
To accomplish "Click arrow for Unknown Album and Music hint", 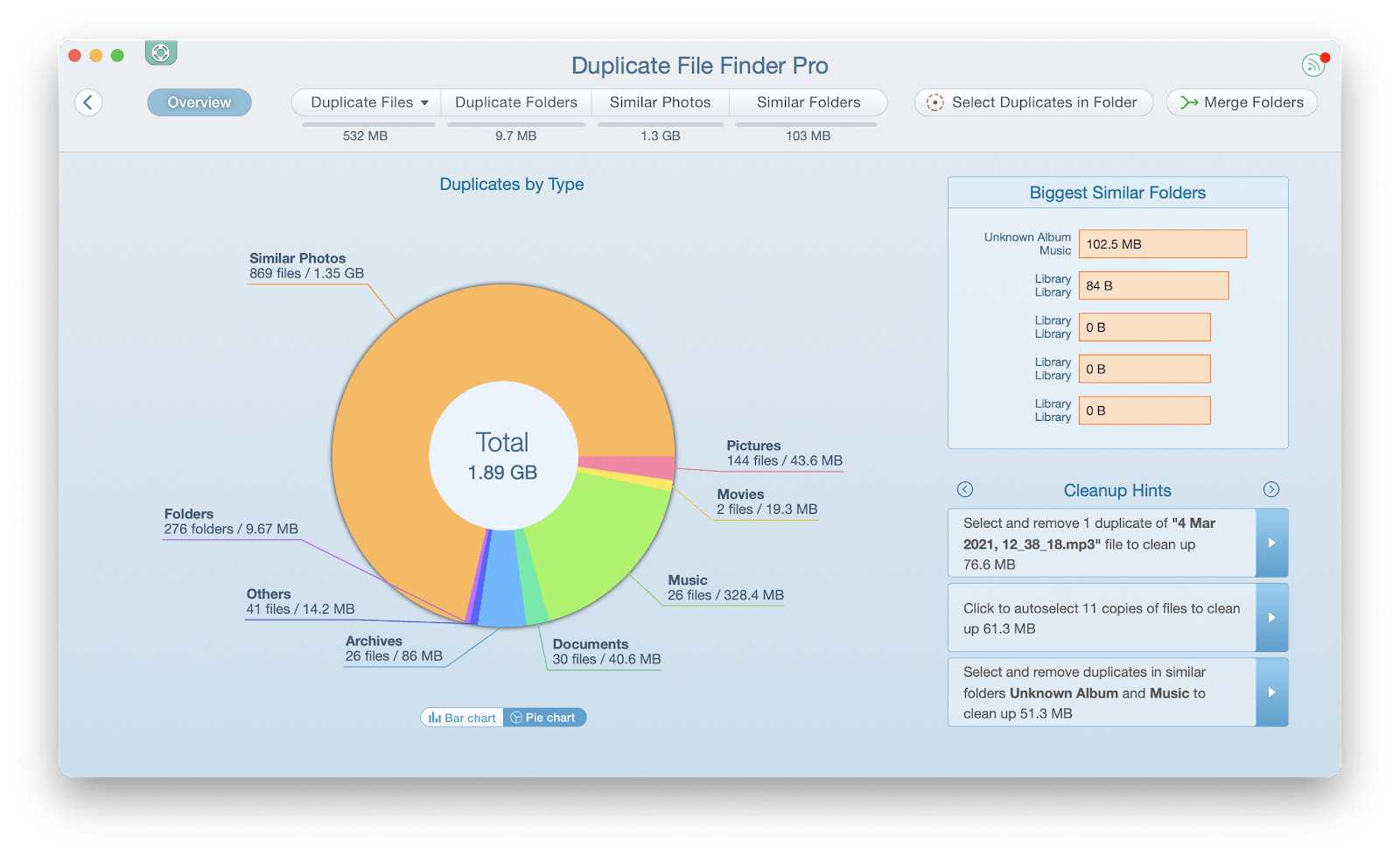I will coord(1272,692).
